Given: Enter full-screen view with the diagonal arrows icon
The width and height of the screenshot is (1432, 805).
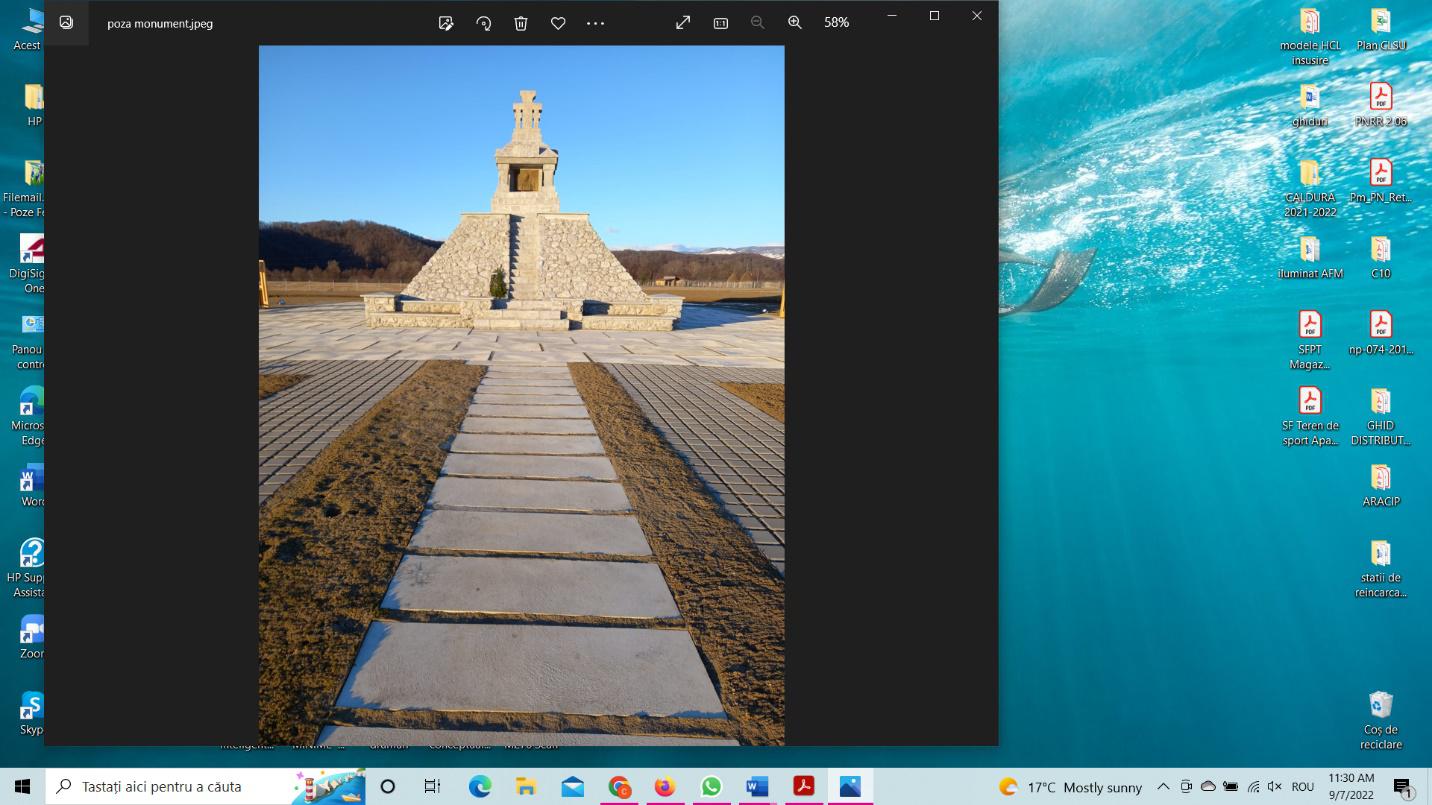Looking at the screenshot, I should [x=683, y=22].
